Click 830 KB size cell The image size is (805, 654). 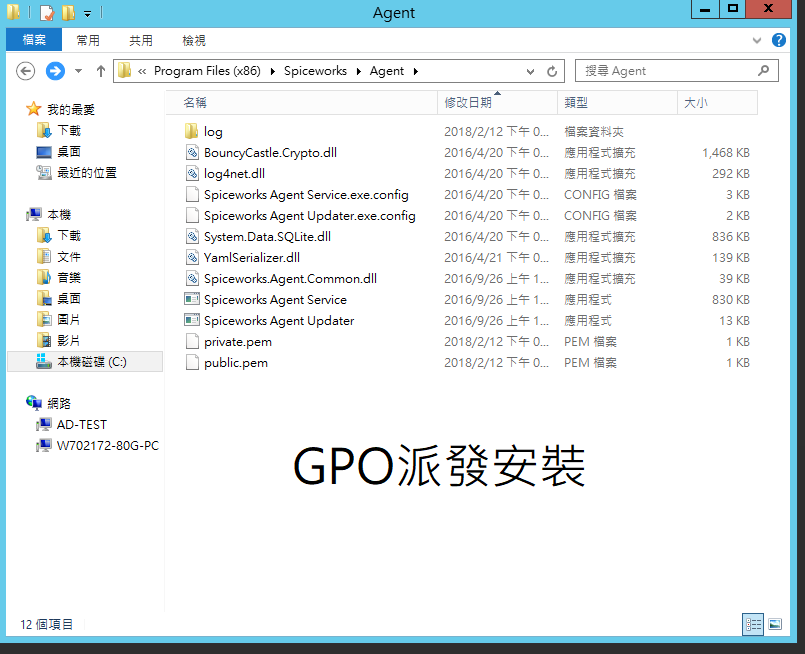point(731,300)
